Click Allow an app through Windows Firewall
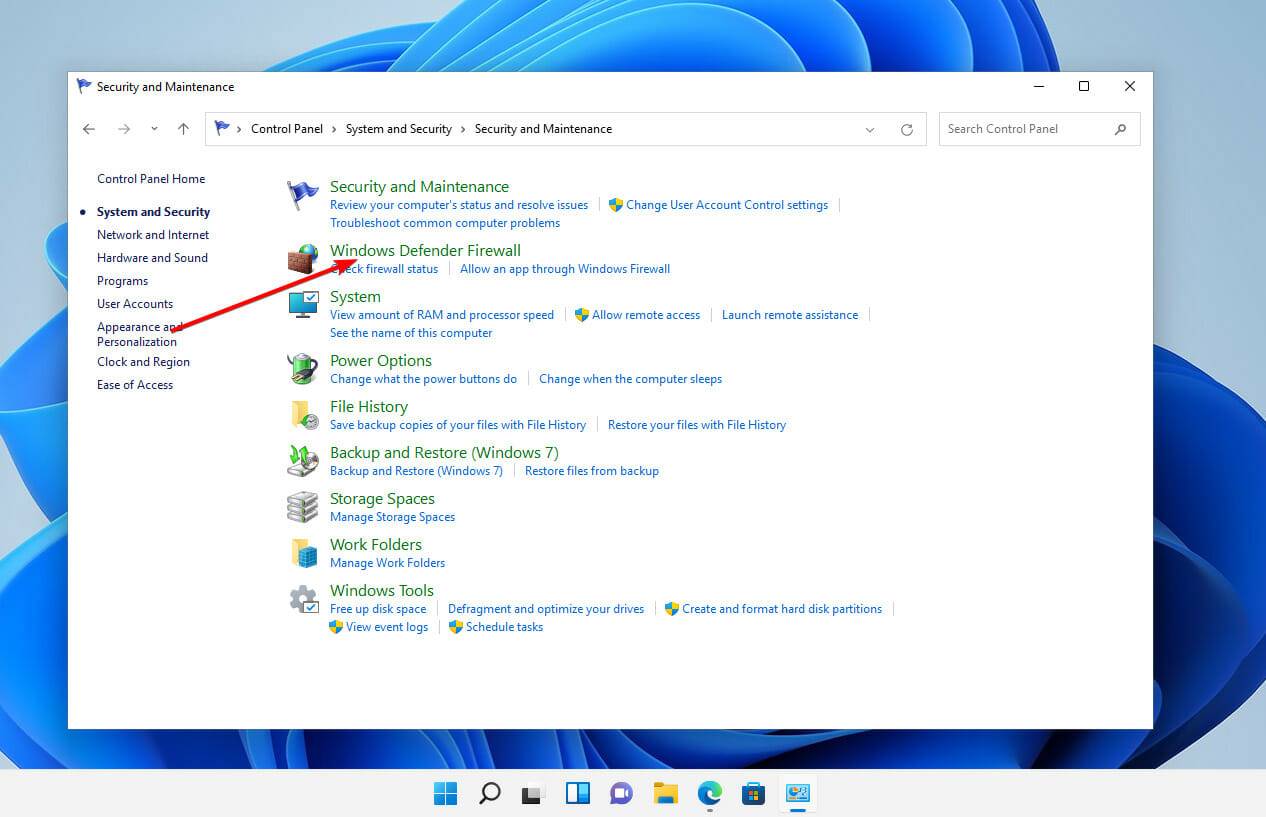Screen dimensions: 1266x817 tap(565, 269)
